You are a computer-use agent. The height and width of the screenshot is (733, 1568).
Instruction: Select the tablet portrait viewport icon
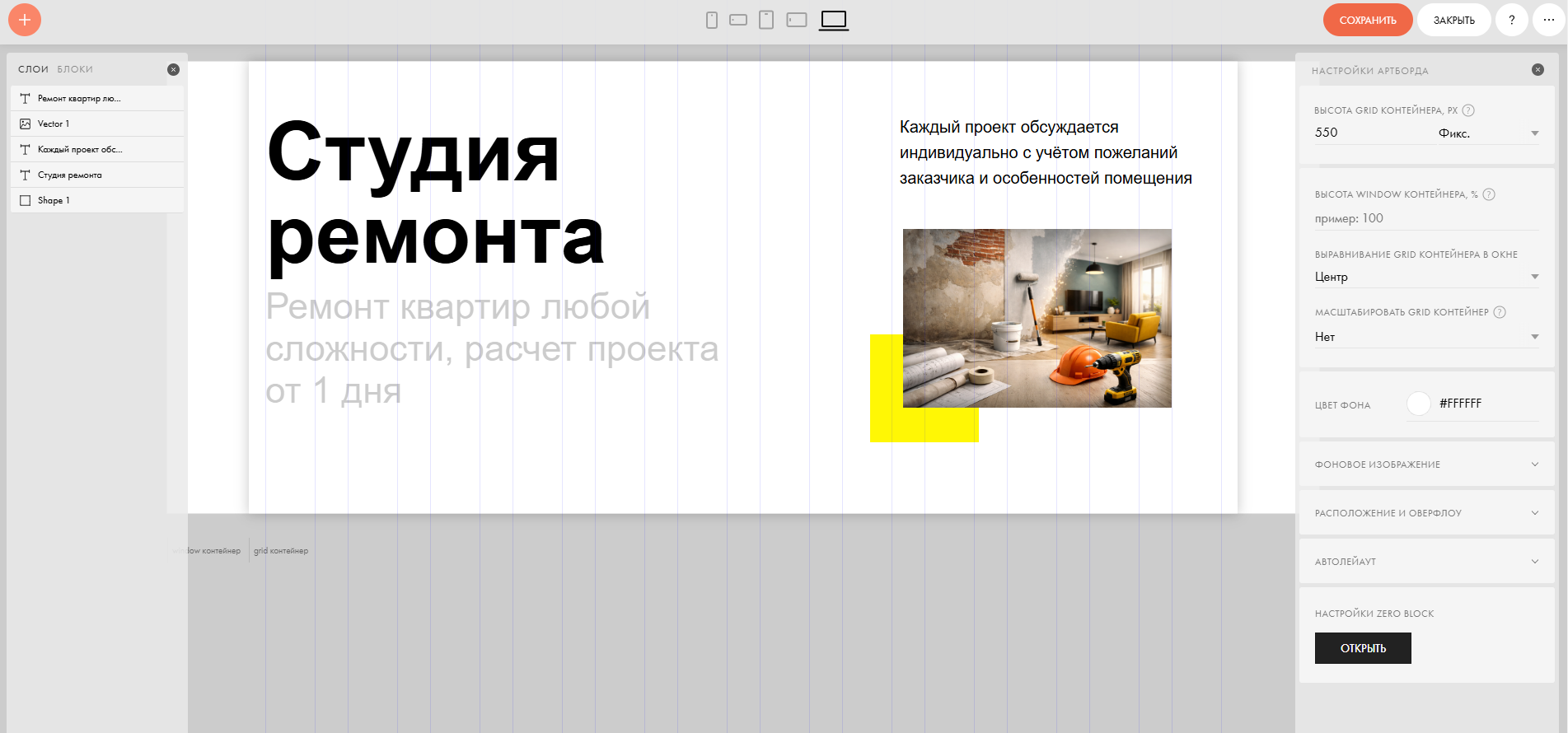click(766, 20)
